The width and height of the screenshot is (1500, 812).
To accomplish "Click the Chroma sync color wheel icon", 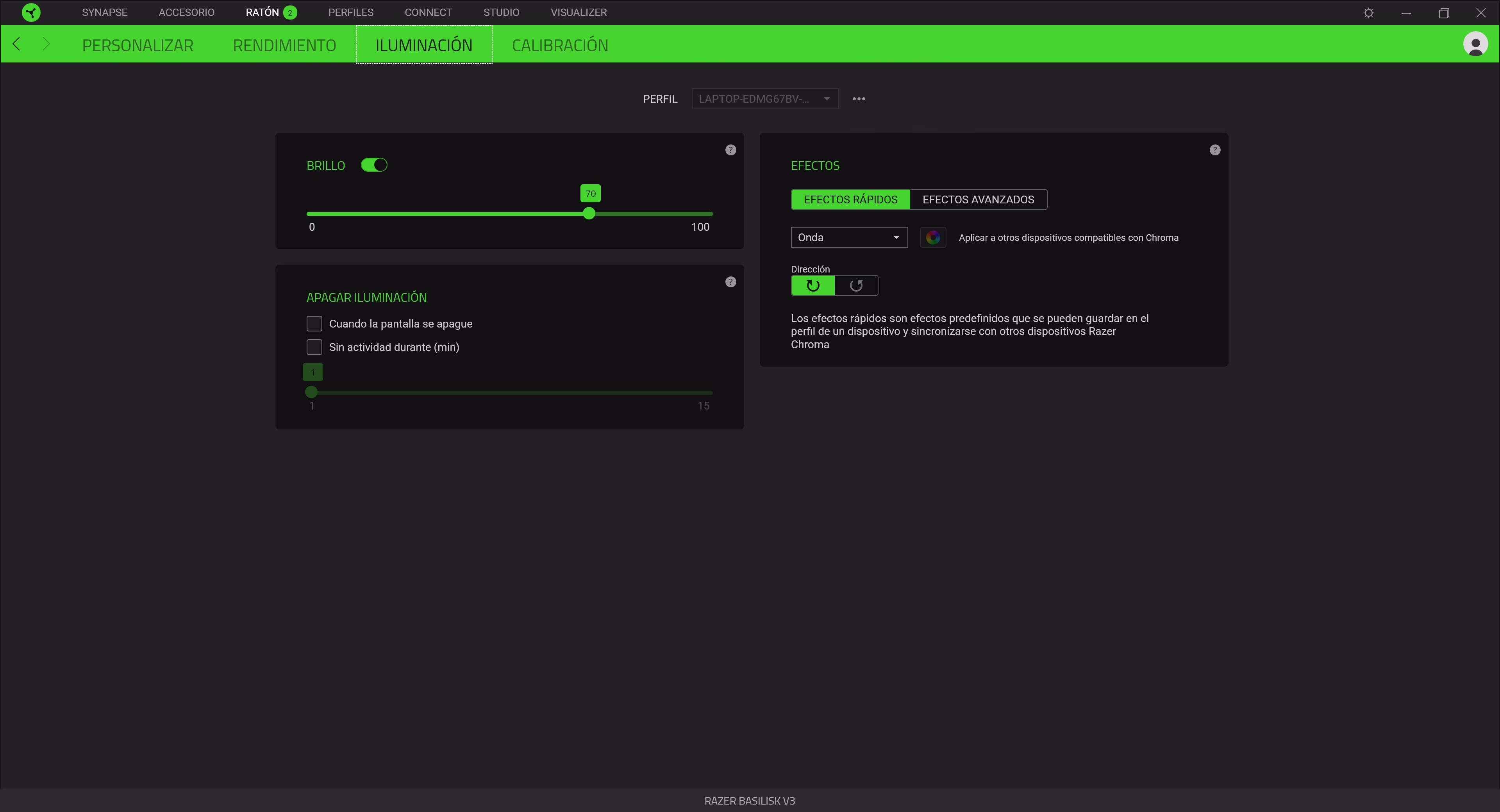I will point(933,237).
